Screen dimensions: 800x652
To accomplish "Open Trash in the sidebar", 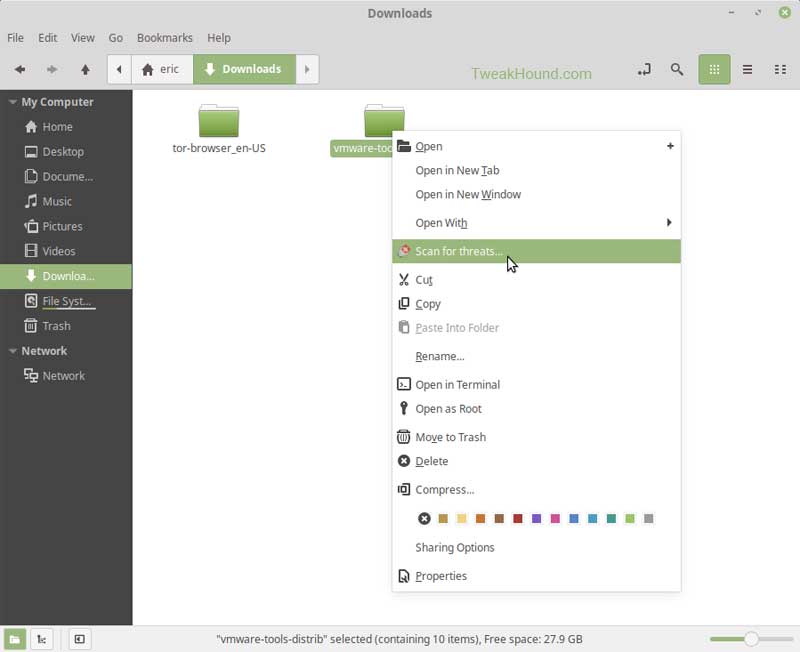I will pyautogui.click(x=66, y=326).
